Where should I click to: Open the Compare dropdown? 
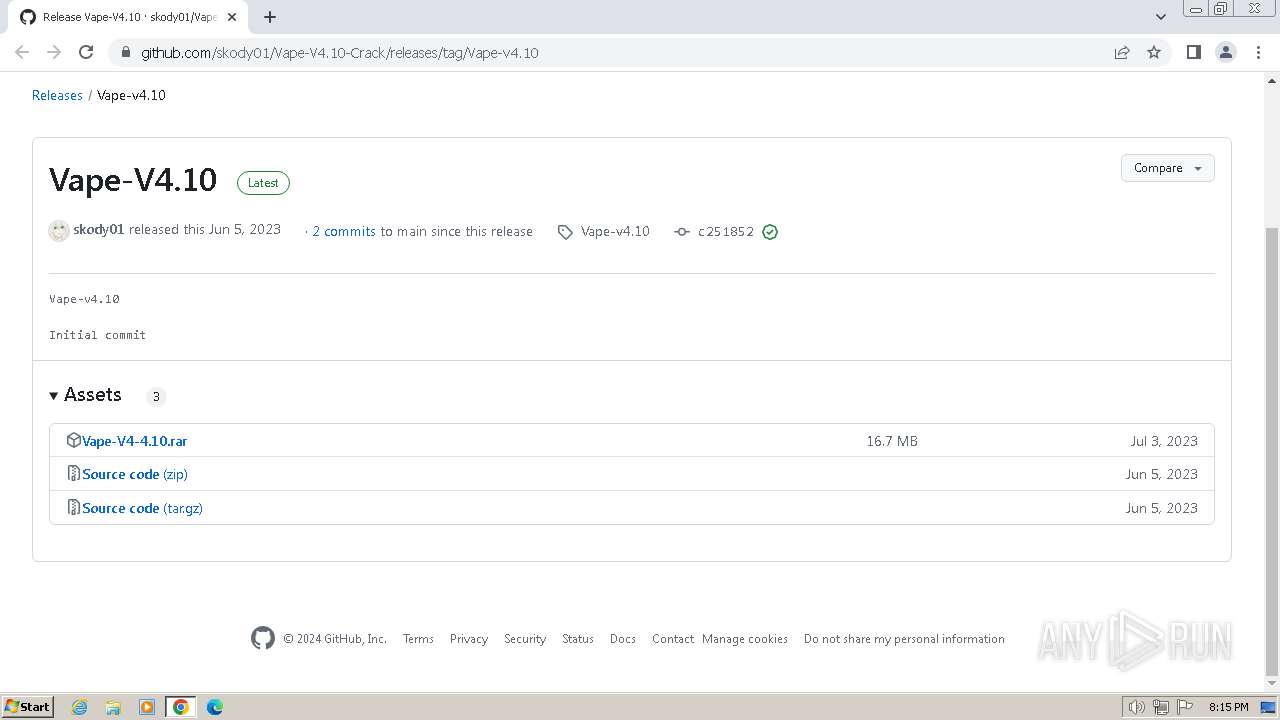pyautogui.click(x=1167, y=168)
